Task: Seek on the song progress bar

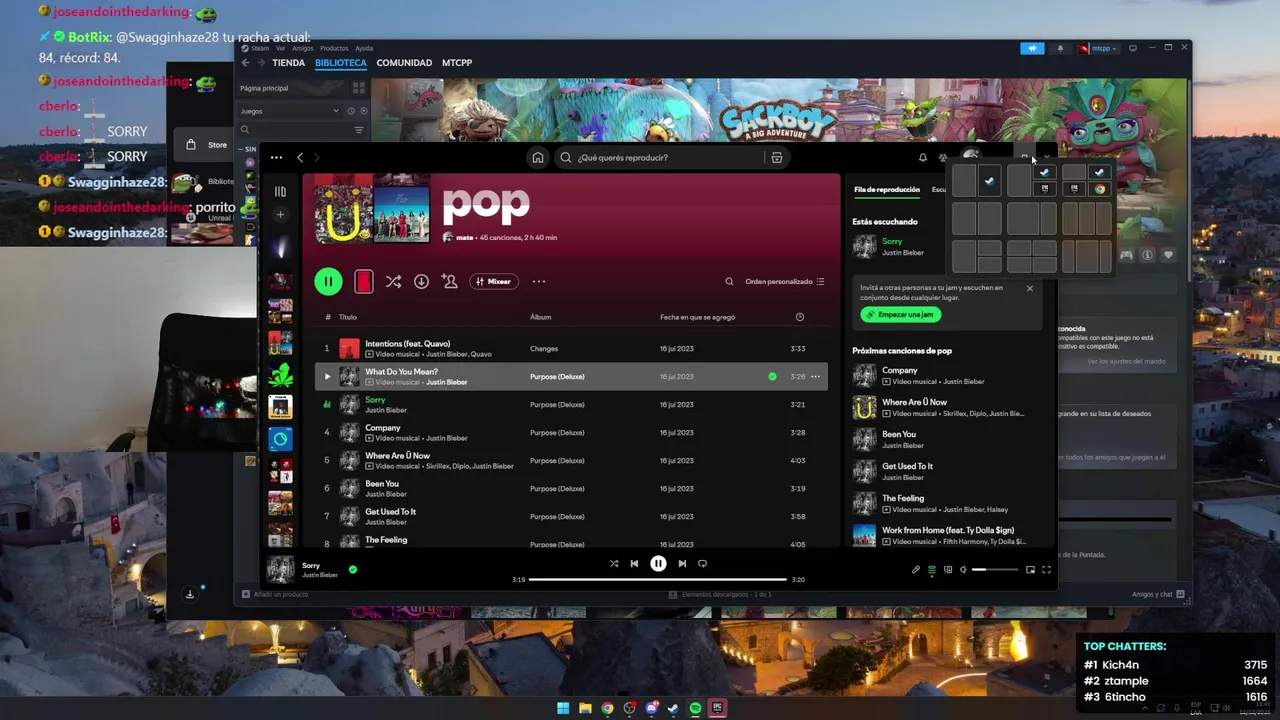Action: pyautogui.click(x=657, y=579)
